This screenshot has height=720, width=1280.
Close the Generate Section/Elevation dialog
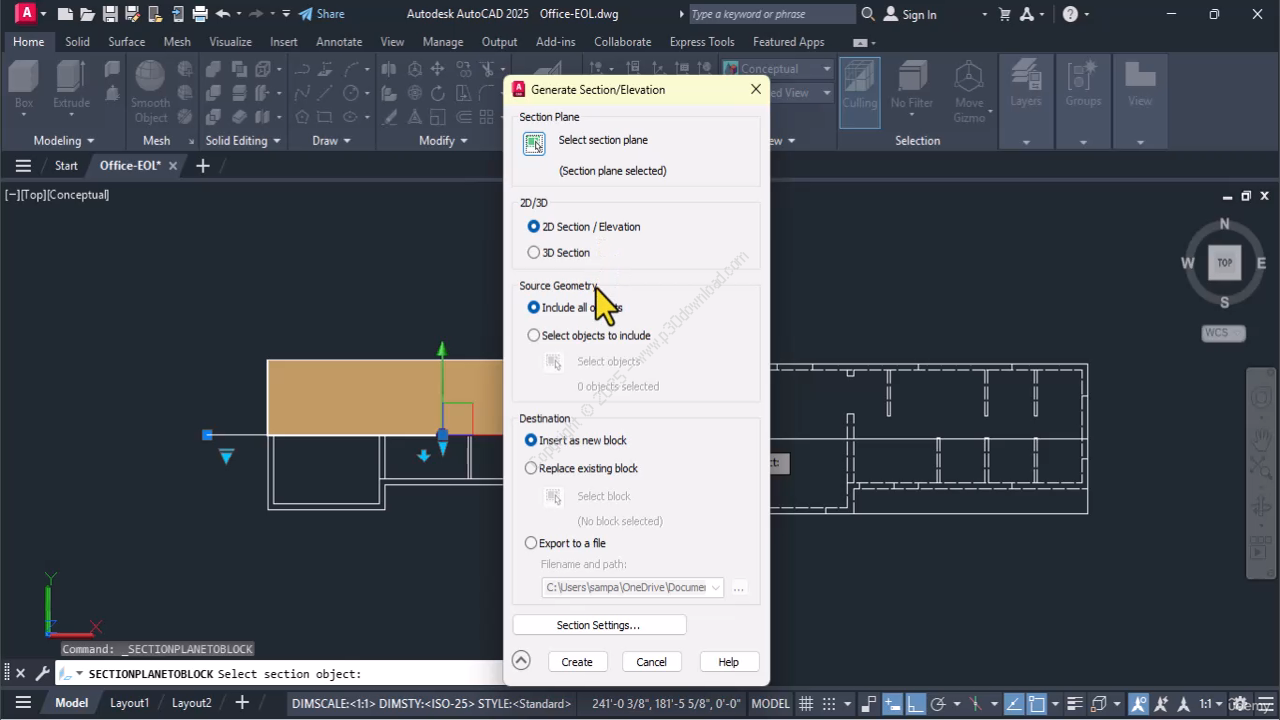pyautogui.click(x=756, y=89)
